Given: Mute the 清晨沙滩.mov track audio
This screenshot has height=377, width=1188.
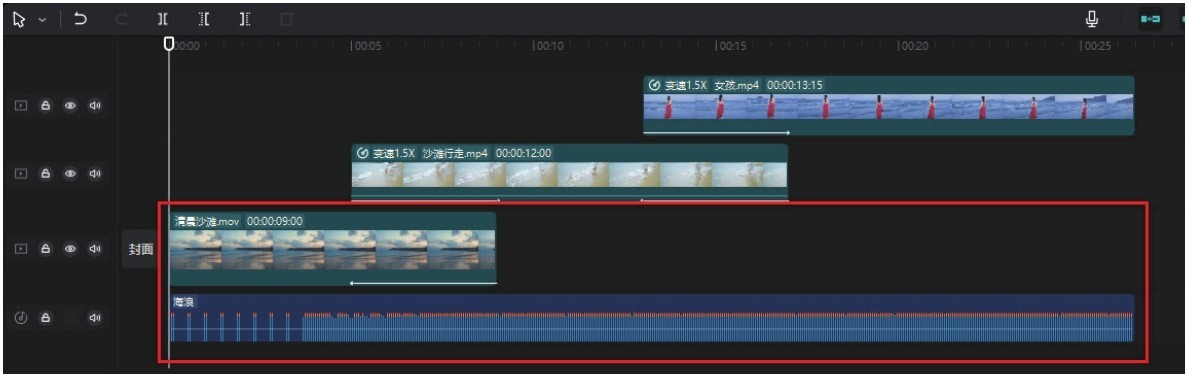Looking at the screenshot, I should (95, 248).
